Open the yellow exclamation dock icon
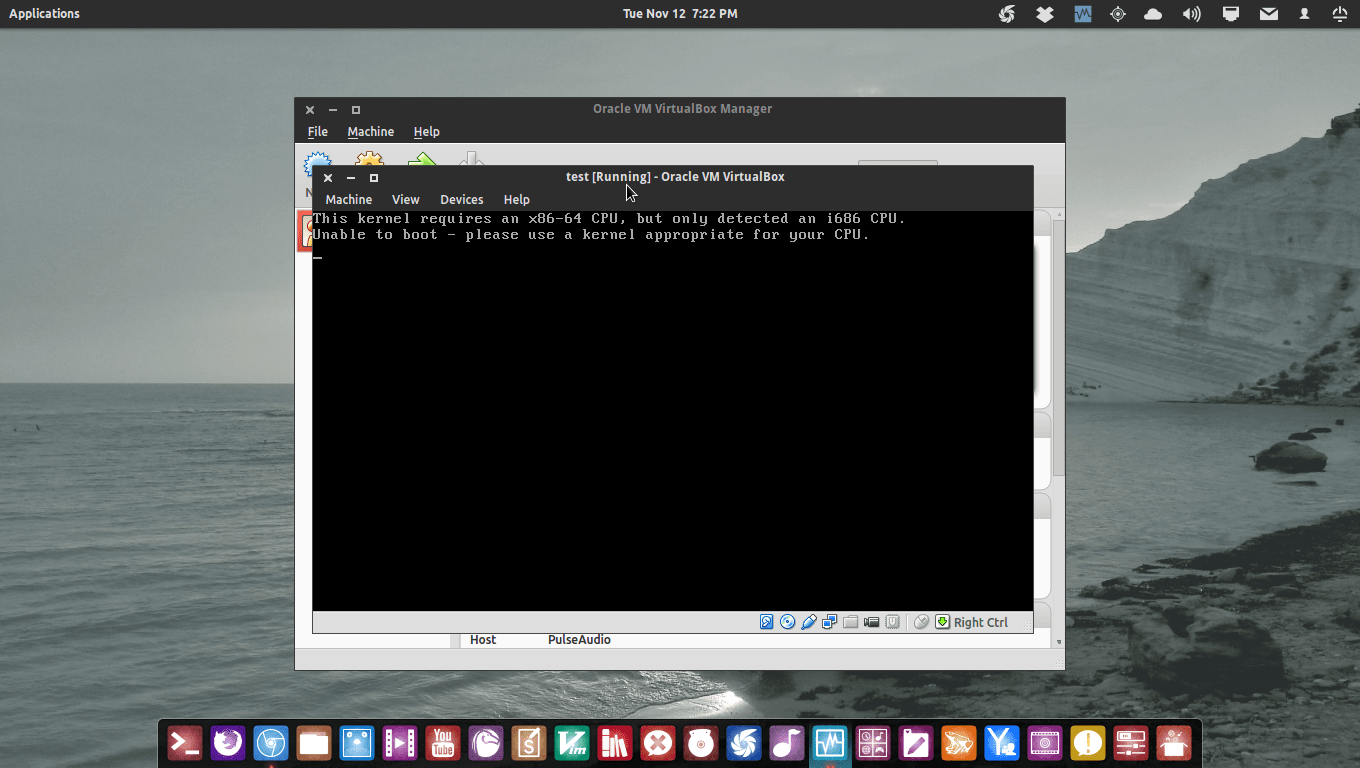This screenshot has height=768, width=1360. [x=1088, y=743]
